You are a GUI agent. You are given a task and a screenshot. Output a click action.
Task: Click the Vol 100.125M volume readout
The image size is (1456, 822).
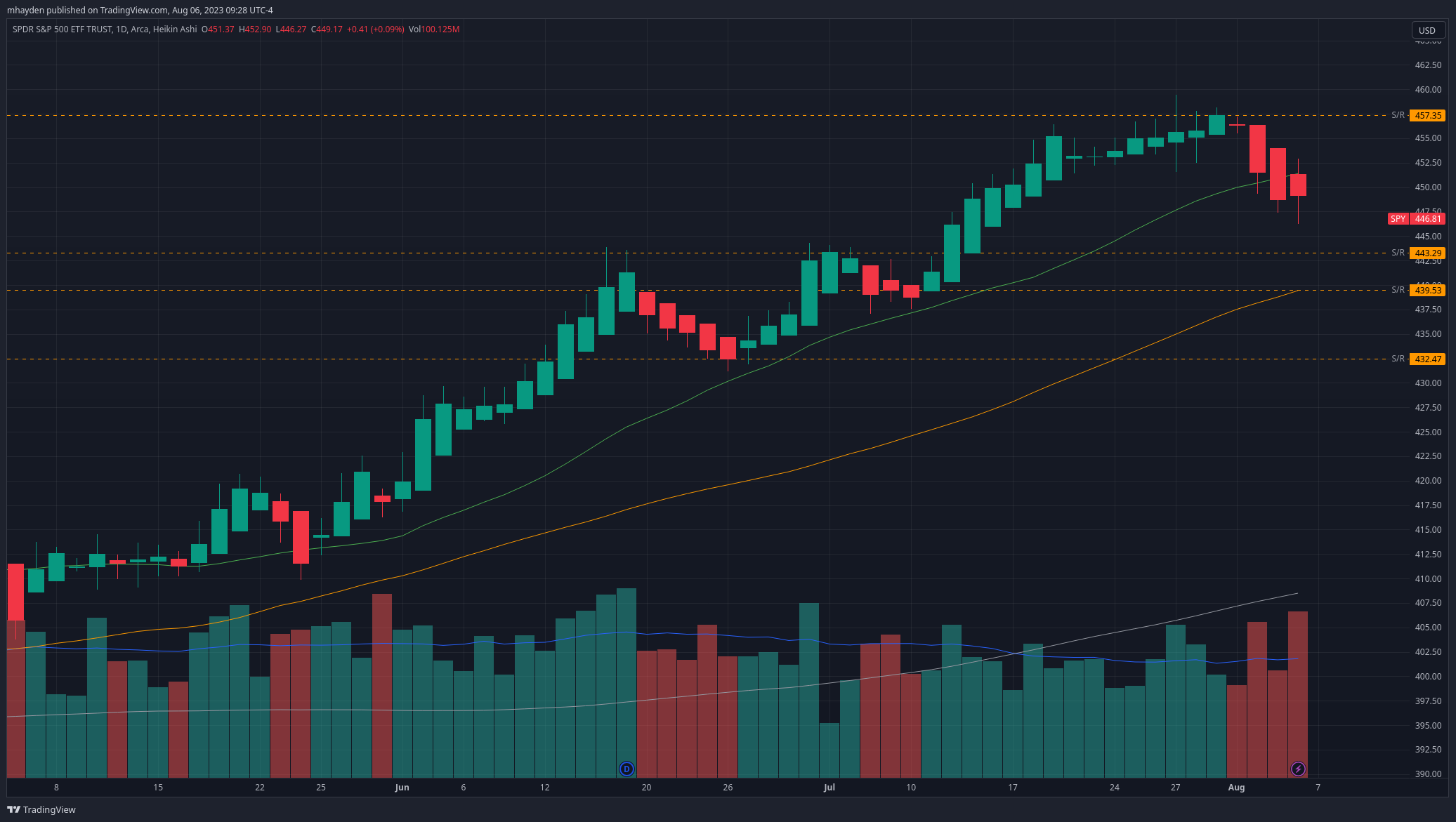434,29
